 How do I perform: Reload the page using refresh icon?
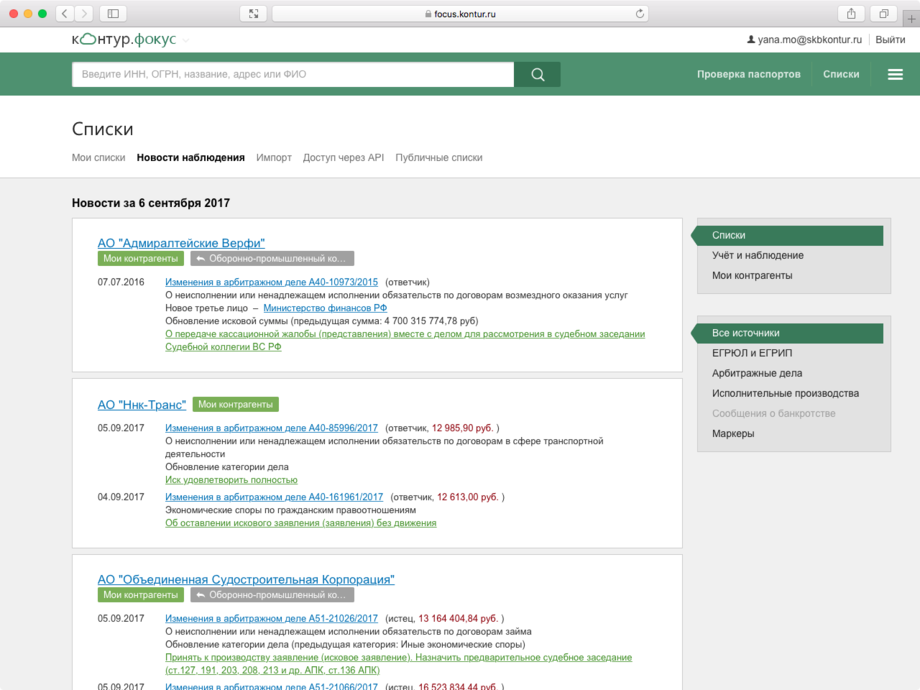(x=640, y=14)
